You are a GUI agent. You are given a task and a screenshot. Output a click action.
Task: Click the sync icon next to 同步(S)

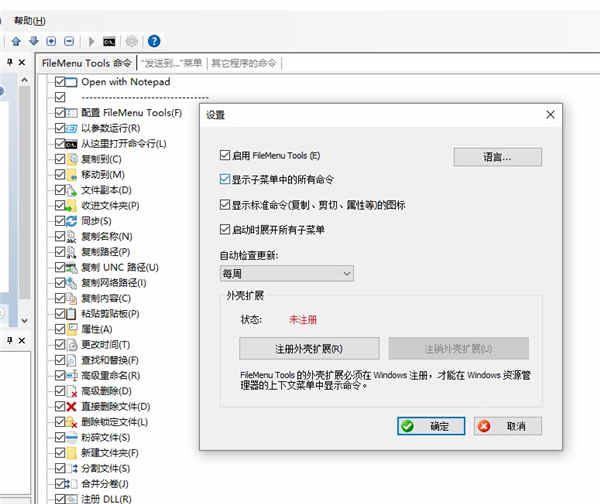point(72,221)
